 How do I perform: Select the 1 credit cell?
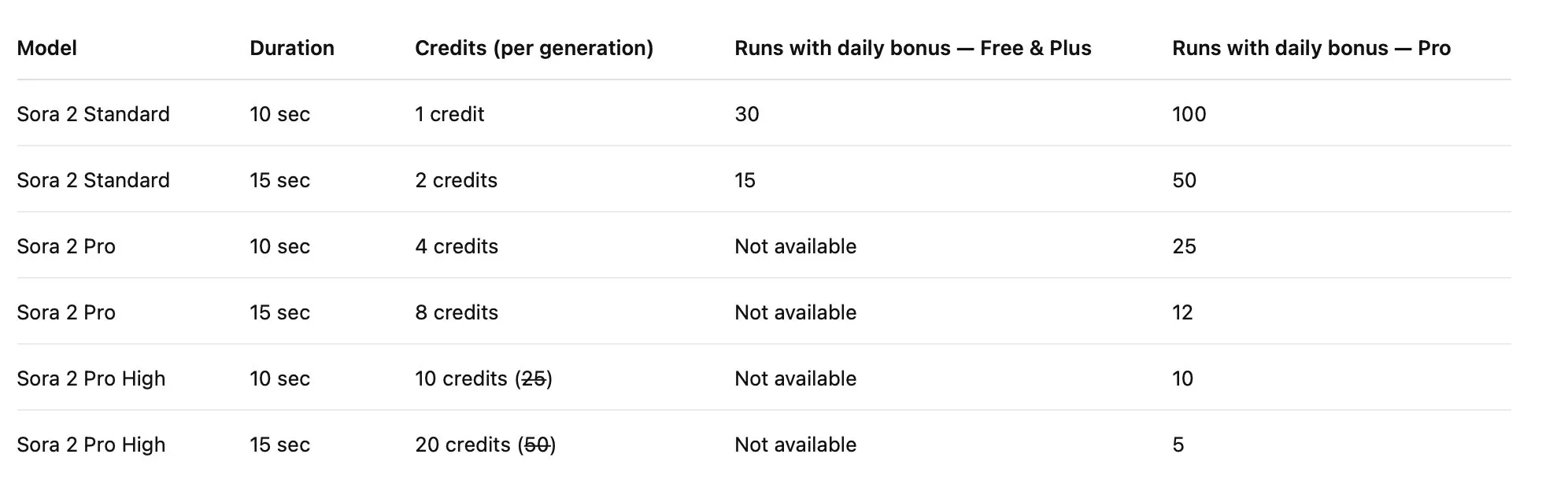coord(449,114)
